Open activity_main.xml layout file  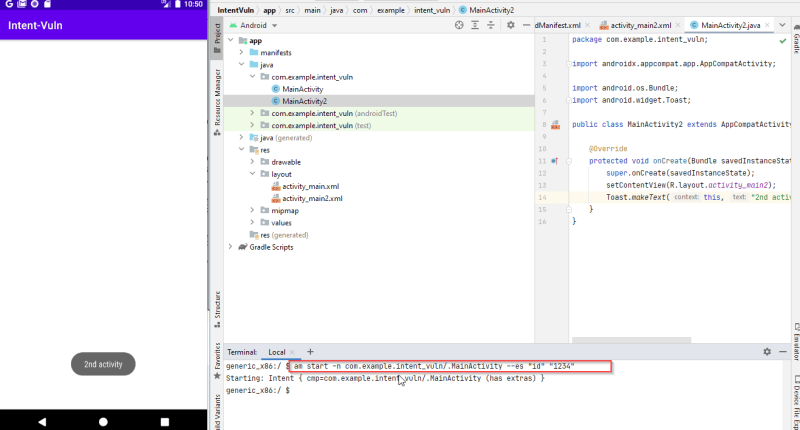310,186
